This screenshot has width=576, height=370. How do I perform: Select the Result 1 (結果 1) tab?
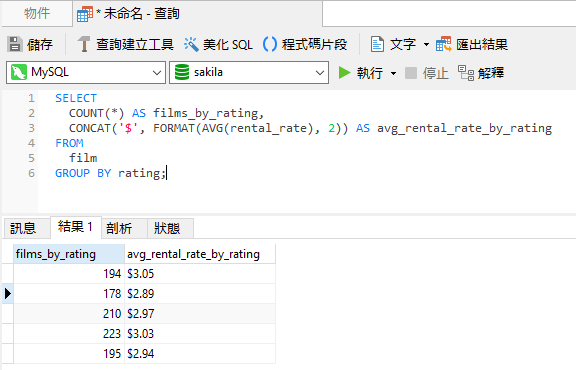click(x=76, y=227)
